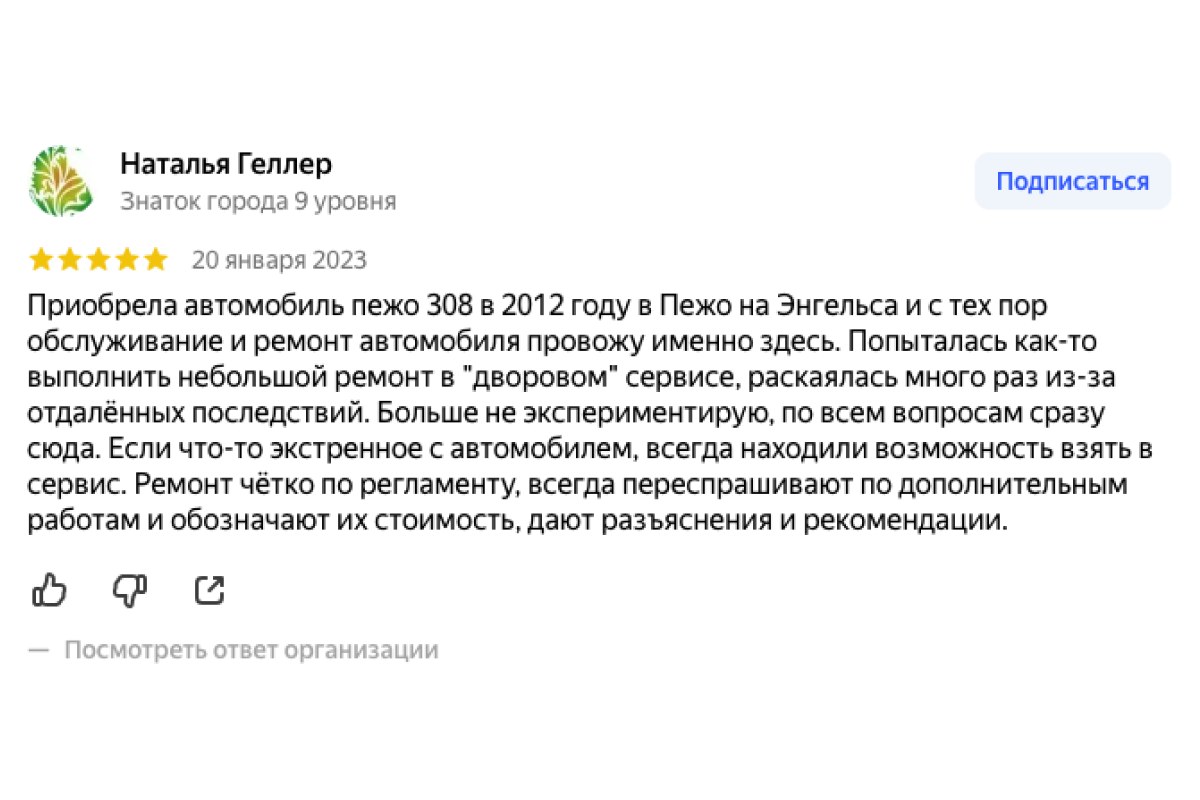Viewport: 1200px width, 800px height.
Task: Click the review date 20 января 2023
Action: click(279, 261)
